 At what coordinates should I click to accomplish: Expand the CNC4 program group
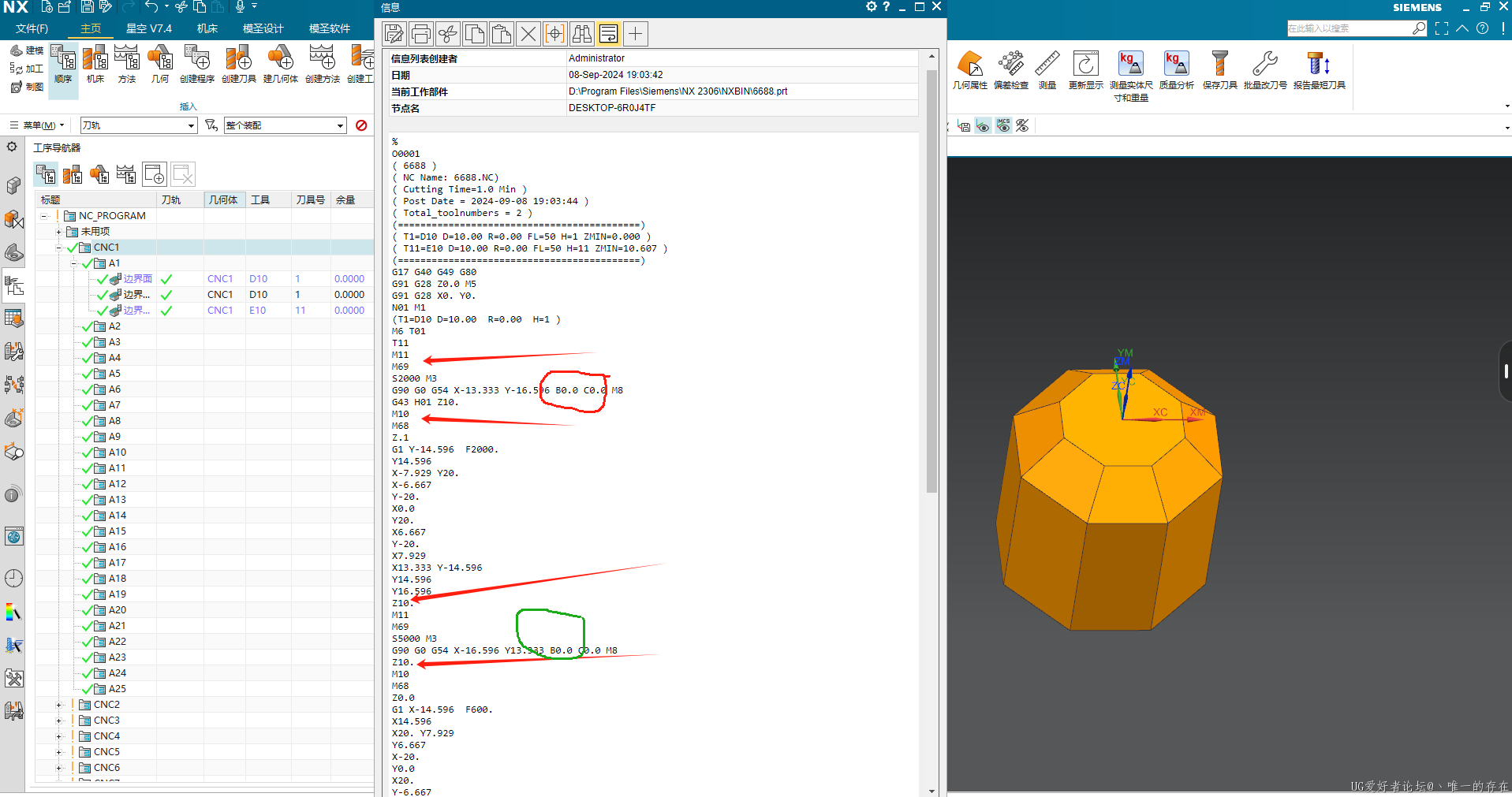pos(58,736)
